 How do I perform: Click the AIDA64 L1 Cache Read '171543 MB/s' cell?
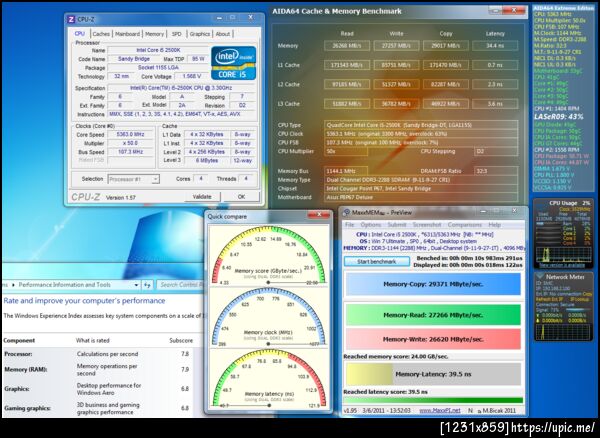point(347,65)
